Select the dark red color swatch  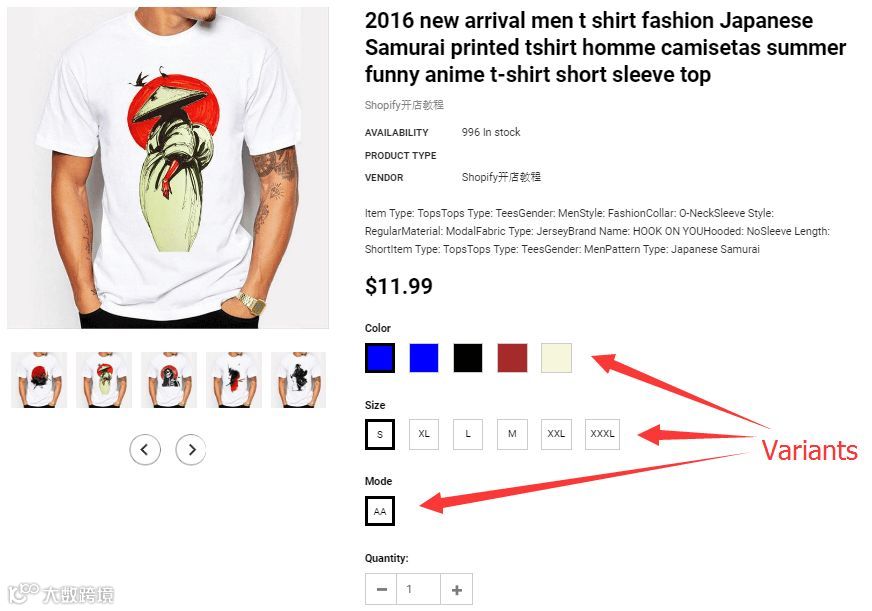[512, 357]
